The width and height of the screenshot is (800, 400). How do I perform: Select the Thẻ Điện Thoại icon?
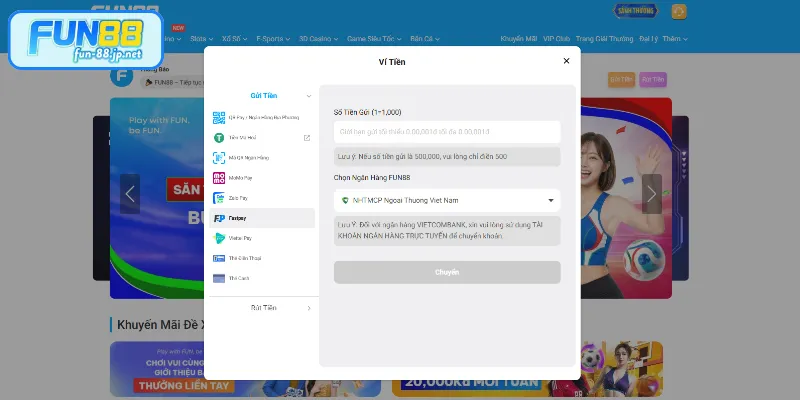click(219, 258)
